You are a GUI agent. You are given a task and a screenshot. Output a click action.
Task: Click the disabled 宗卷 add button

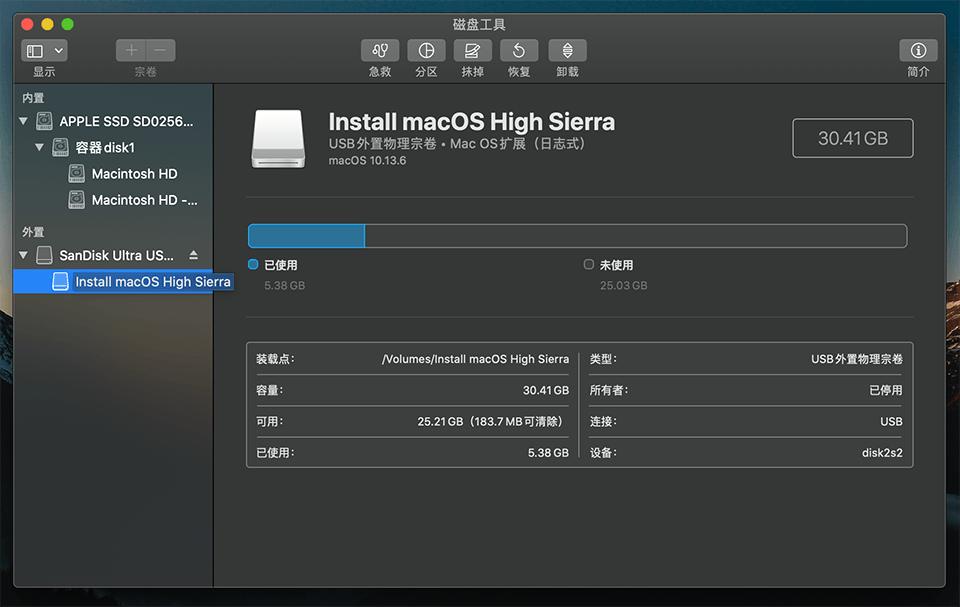(x=131, y=49)
